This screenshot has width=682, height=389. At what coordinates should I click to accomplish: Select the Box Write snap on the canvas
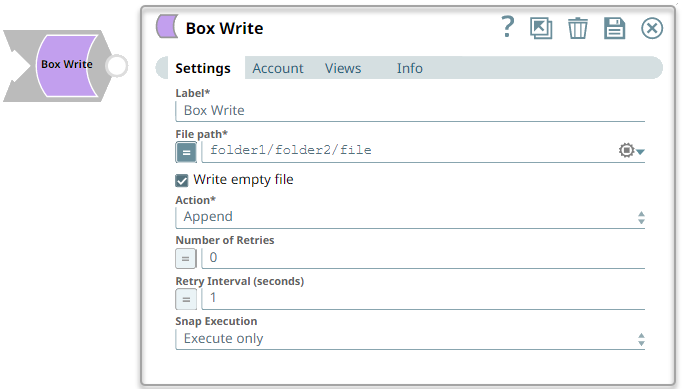pyautogui.click(x=66, y=66)
